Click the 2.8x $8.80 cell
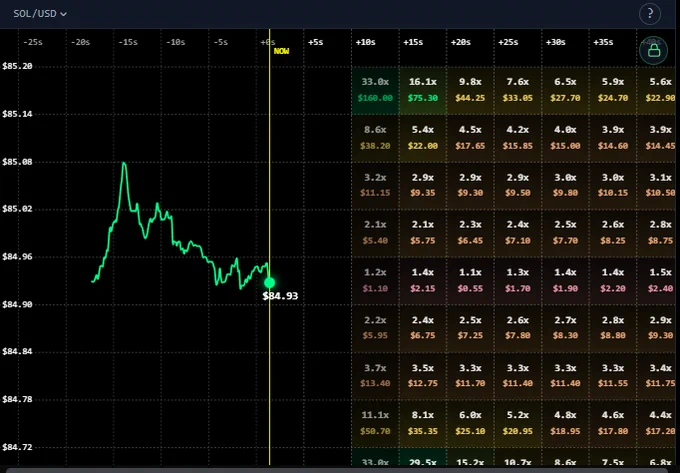The height and width of the screenshot is (473, 680). click(x=613, y=328)
